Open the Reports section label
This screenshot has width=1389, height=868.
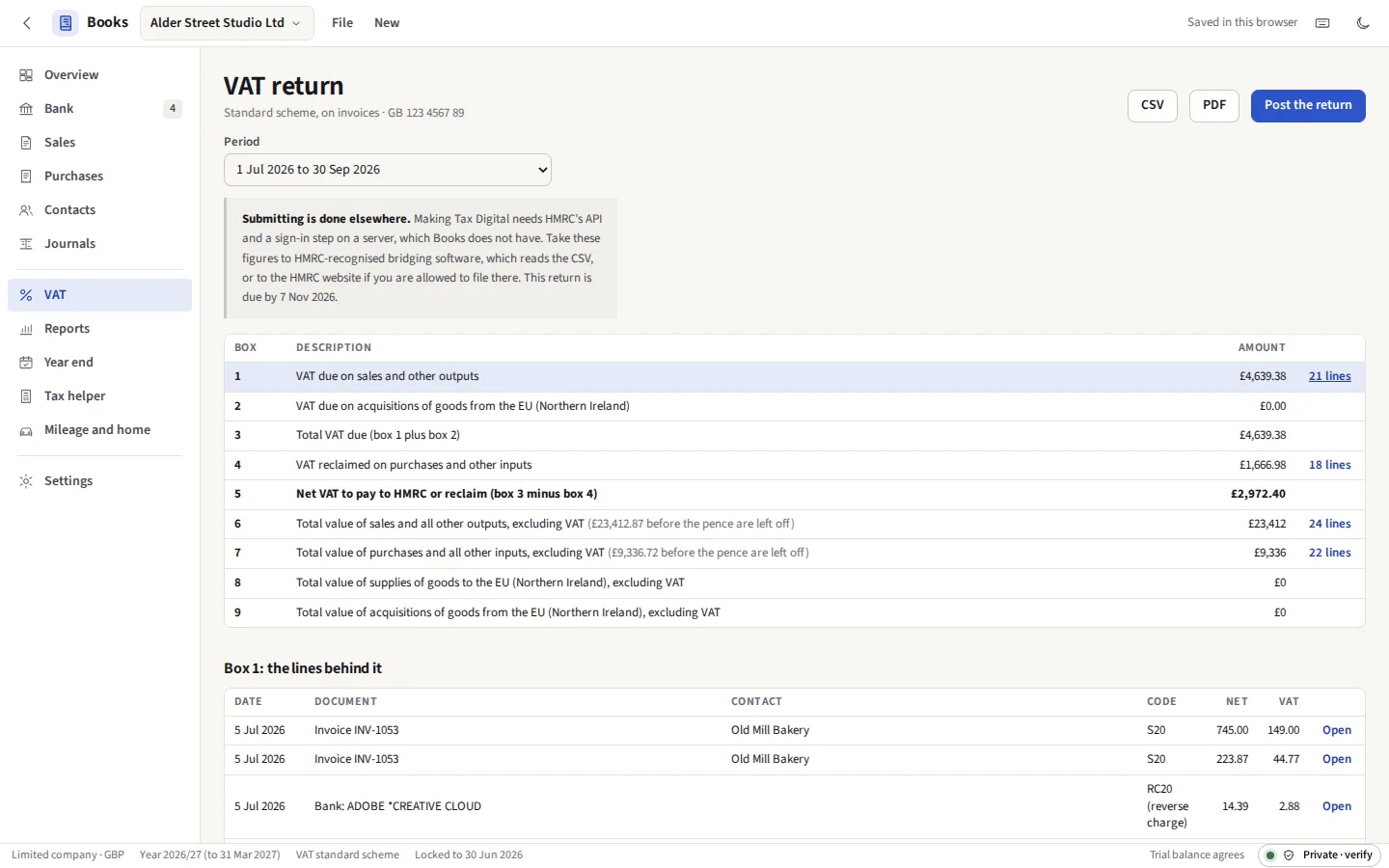(x=67, y=329)
